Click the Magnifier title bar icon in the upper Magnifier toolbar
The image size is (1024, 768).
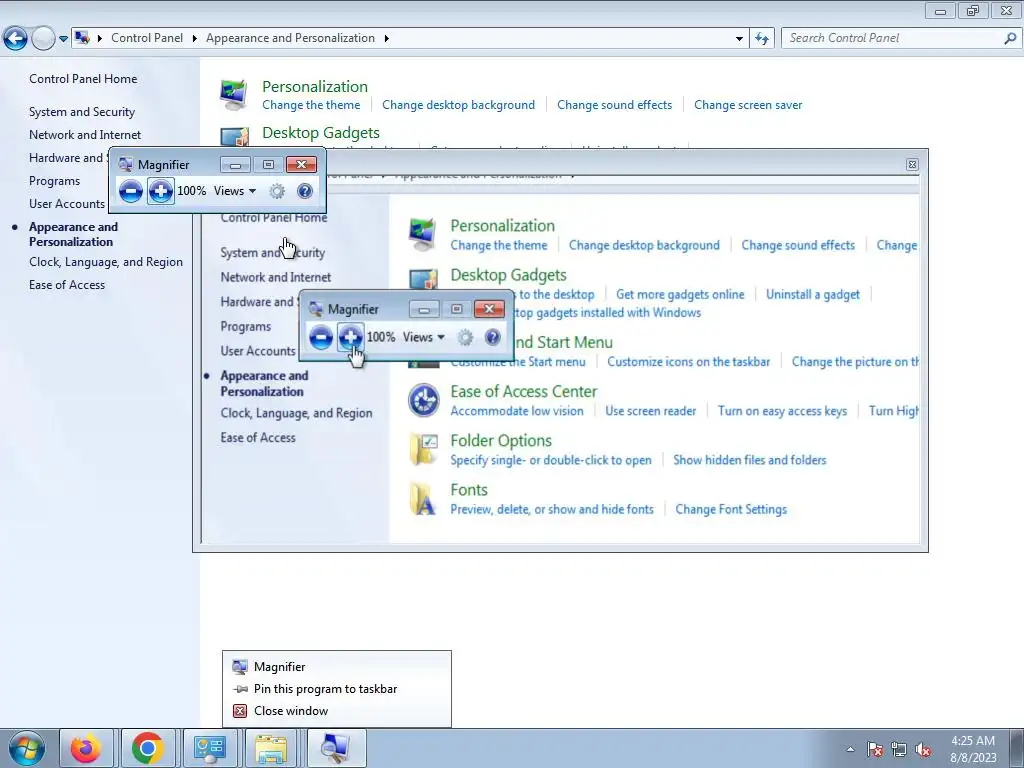point(125,165)
